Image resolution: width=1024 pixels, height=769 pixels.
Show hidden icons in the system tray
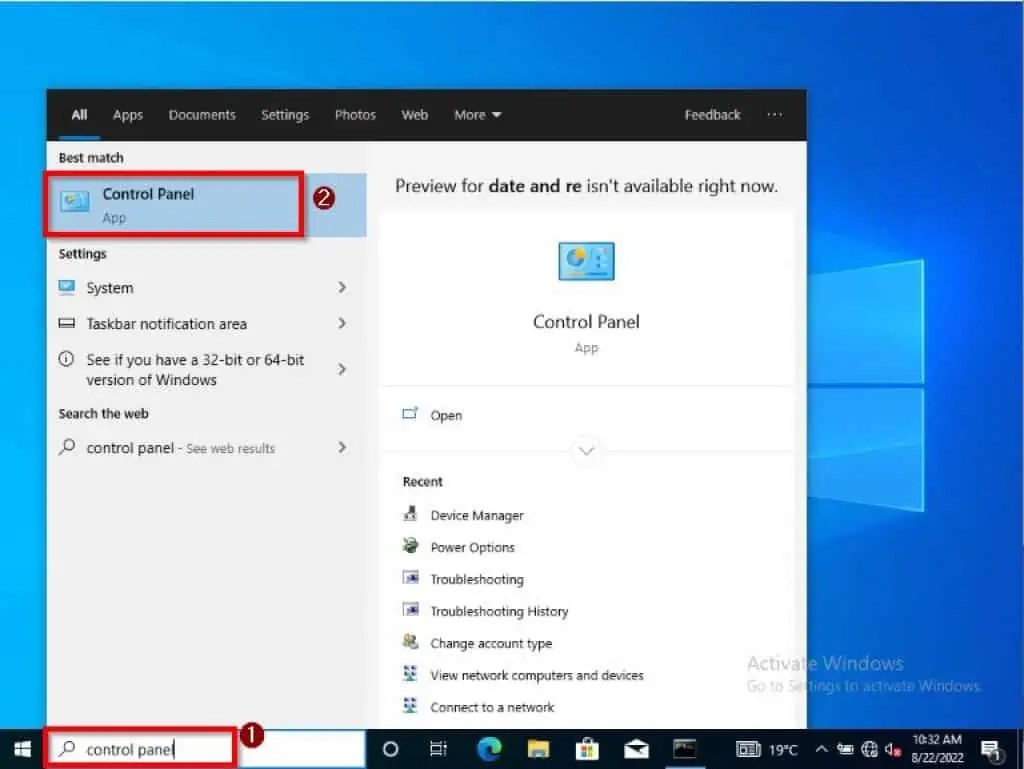tap(820, 748)
